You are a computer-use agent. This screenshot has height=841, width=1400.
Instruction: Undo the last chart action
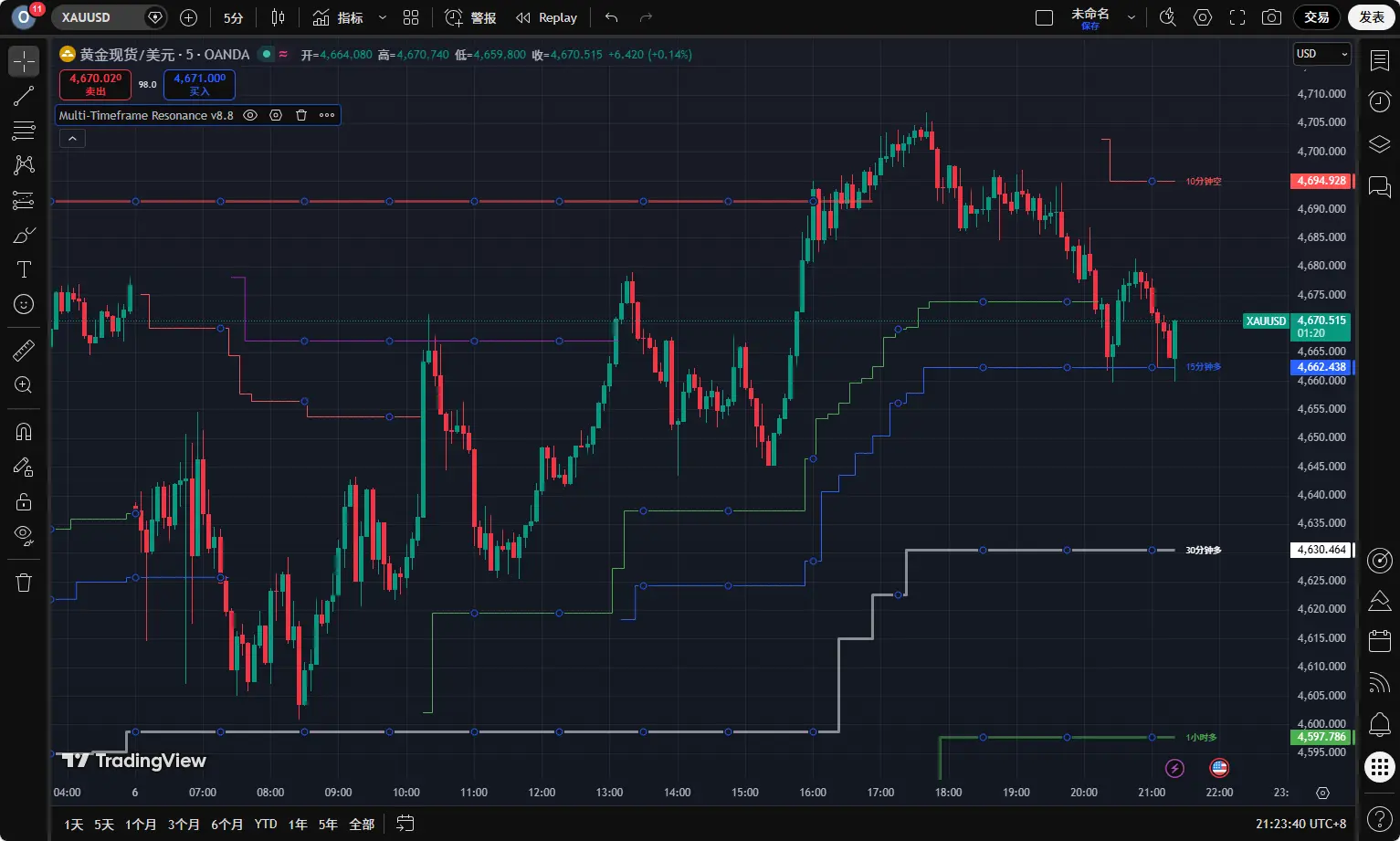coord(612,17)
